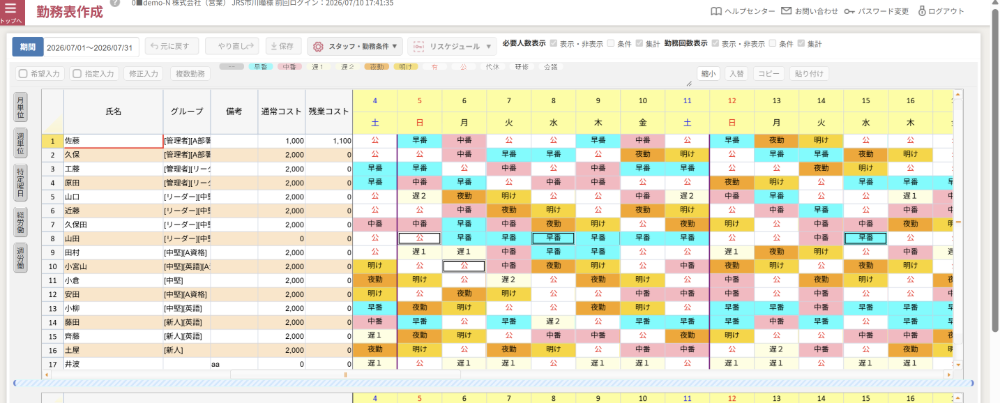1000x403 pixels.
Task: Open the 2026/07/01〜2026/07/31 period field
Action: pos(91,47)
